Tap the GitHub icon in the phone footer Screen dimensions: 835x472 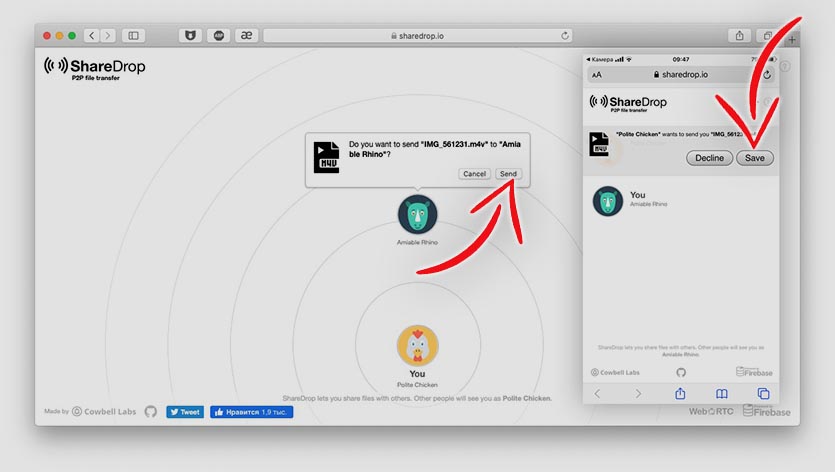(681, 372)
